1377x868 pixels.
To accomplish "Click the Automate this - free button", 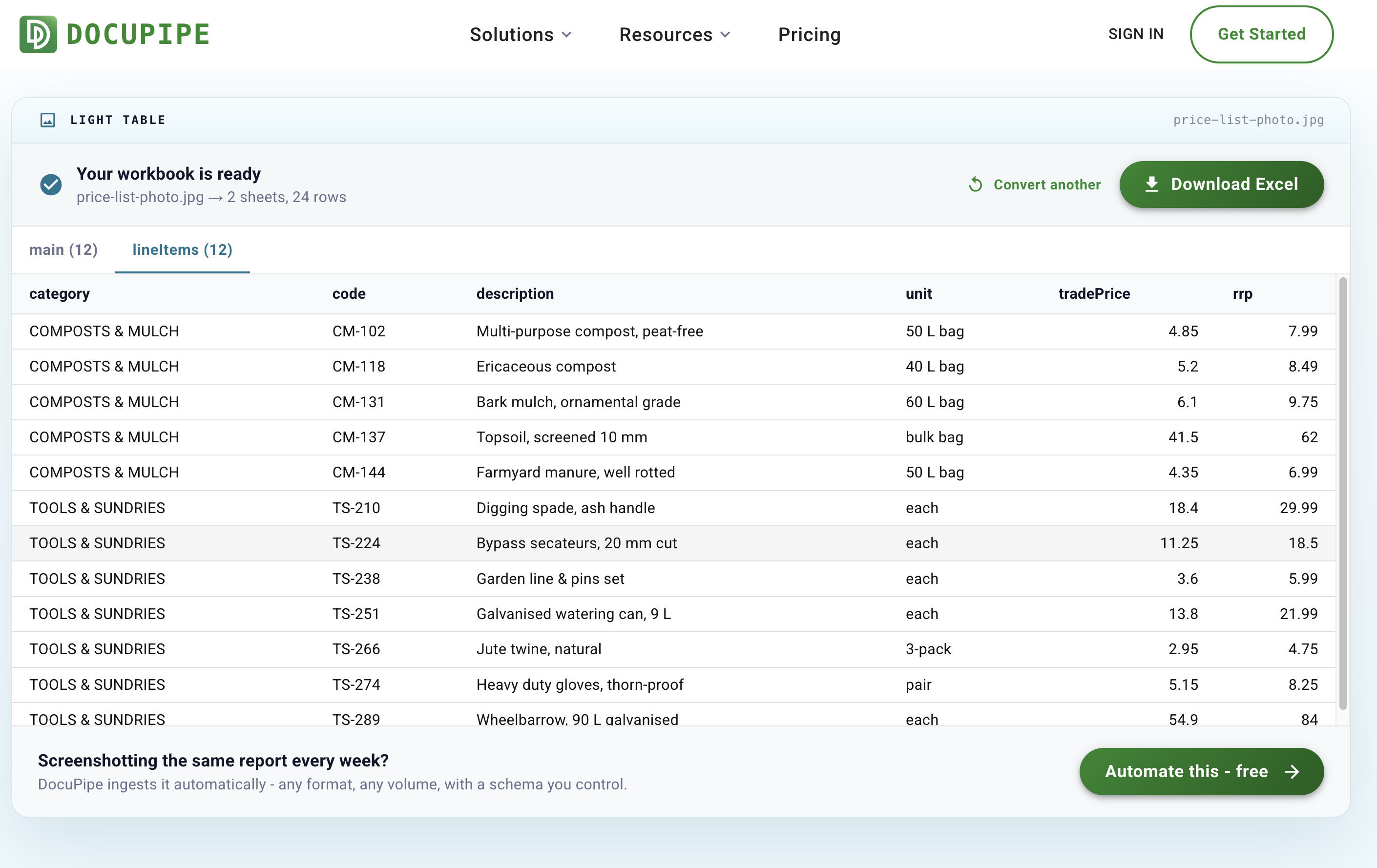I will [x=1201, y=771].
